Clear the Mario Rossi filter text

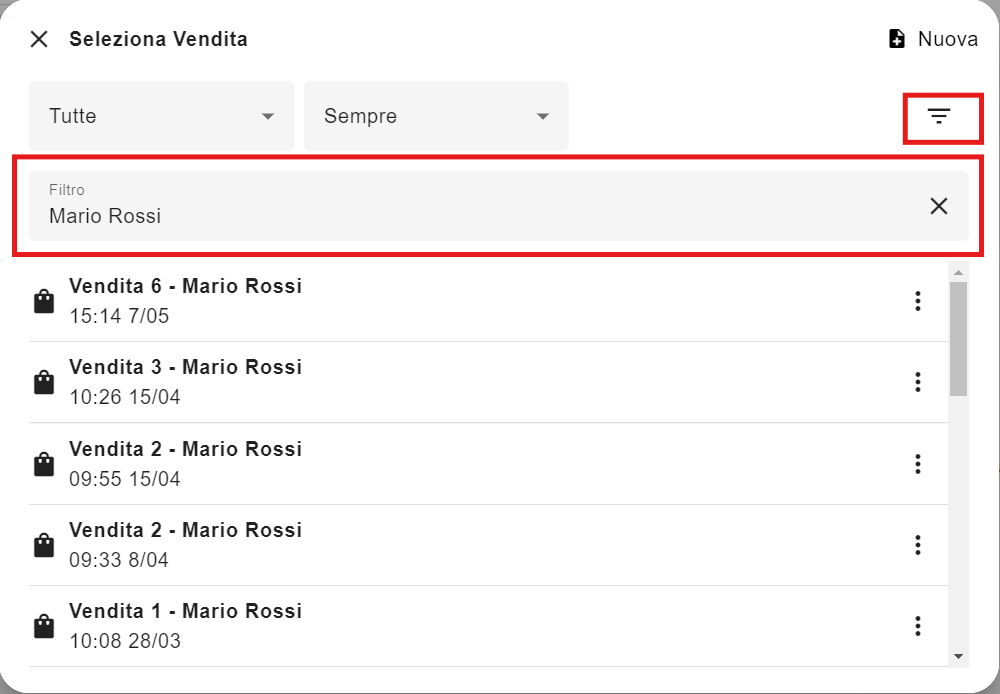[939, 206]
